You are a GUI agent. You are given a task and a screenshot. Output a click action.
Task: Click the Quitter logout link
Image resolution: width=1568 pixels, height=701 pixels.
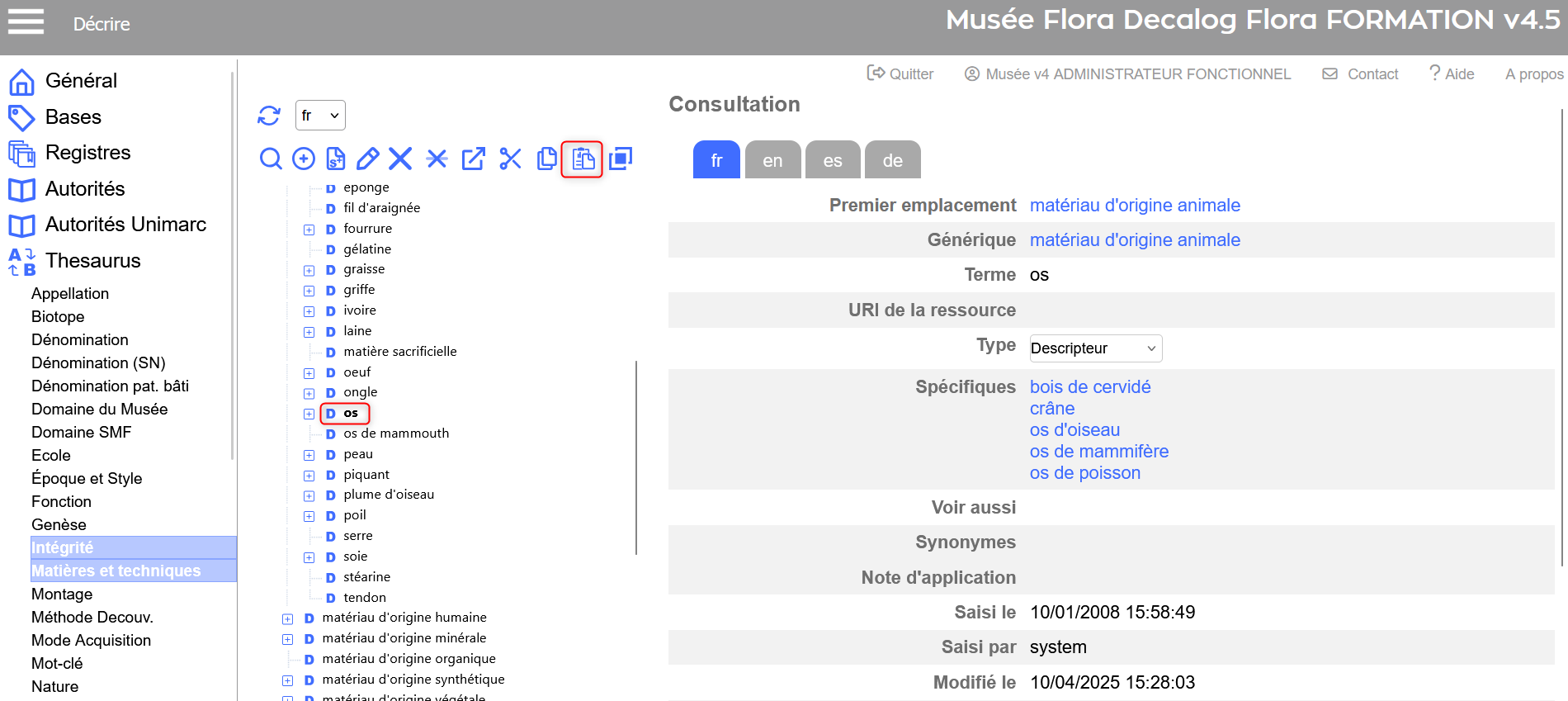pyautogui.click(x=900, y=74)
